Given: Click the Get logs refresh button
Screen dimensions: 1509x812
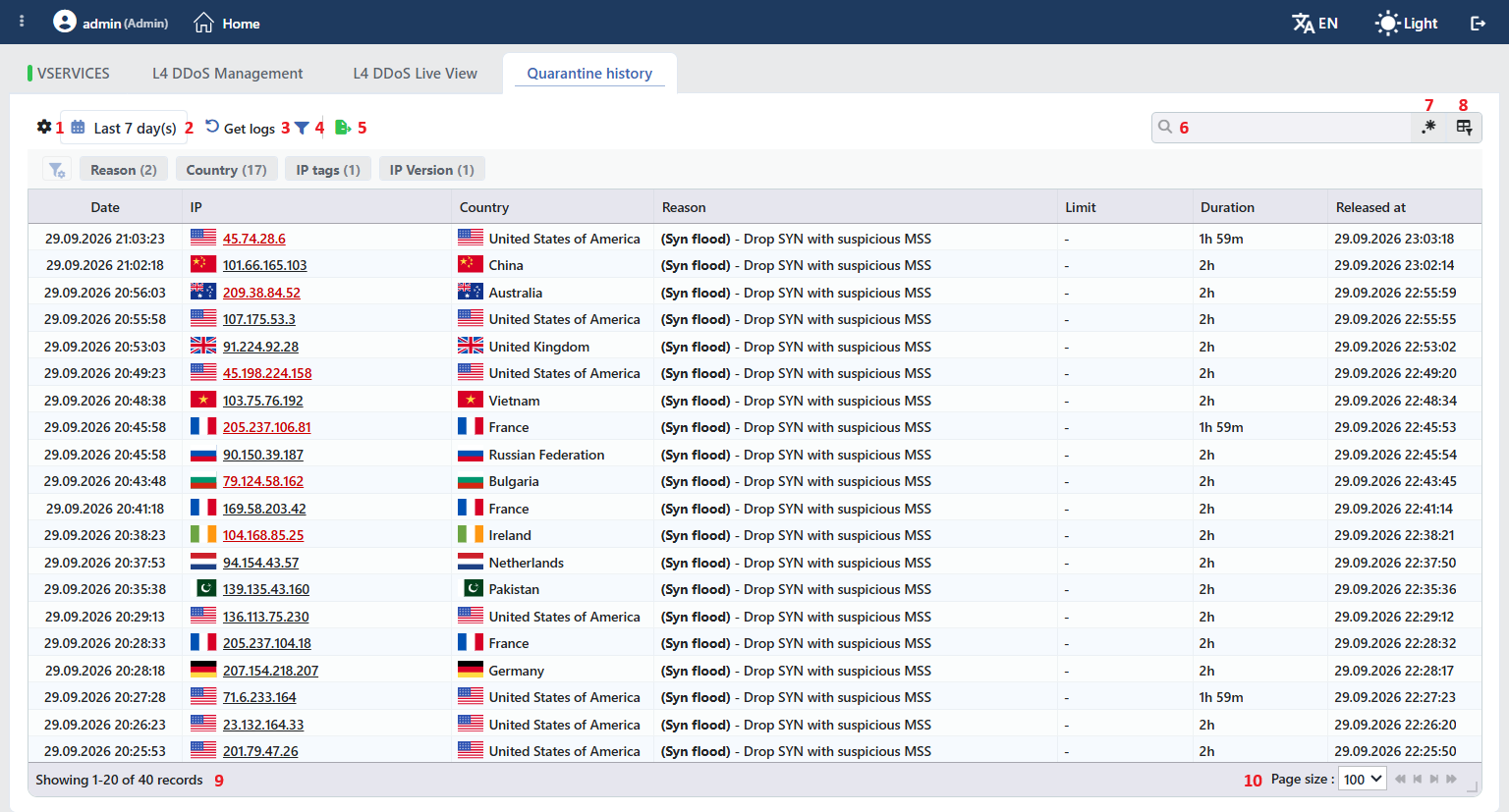Looking at the screenshot, I should (240, 128).
